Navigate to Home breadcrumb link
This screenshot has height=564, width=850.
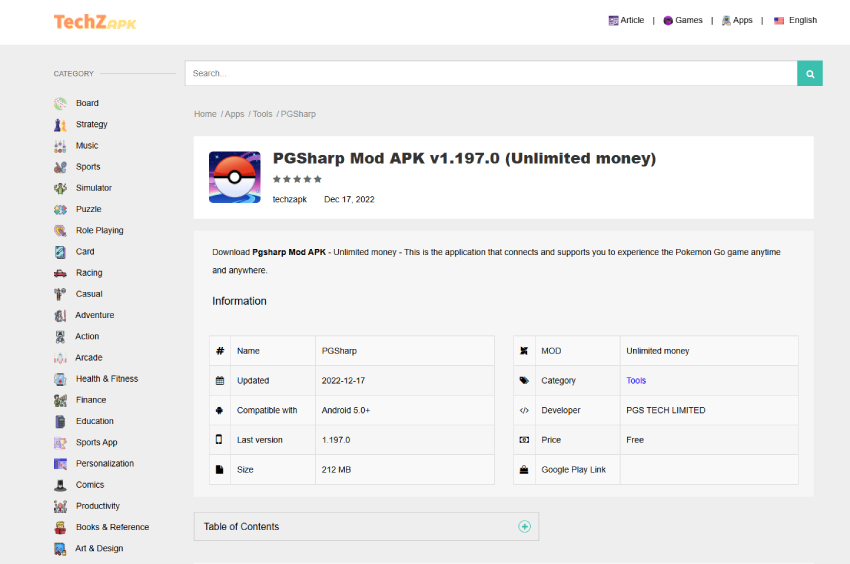coord(205,114)
